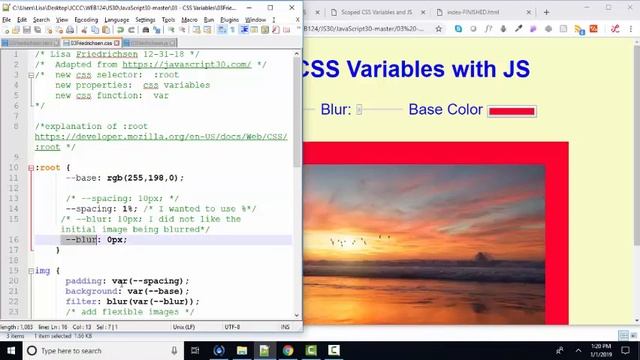The width and height of the screenshot is (640, 360).
Task: Click the sunset beach image
Action: click(424, 244)
